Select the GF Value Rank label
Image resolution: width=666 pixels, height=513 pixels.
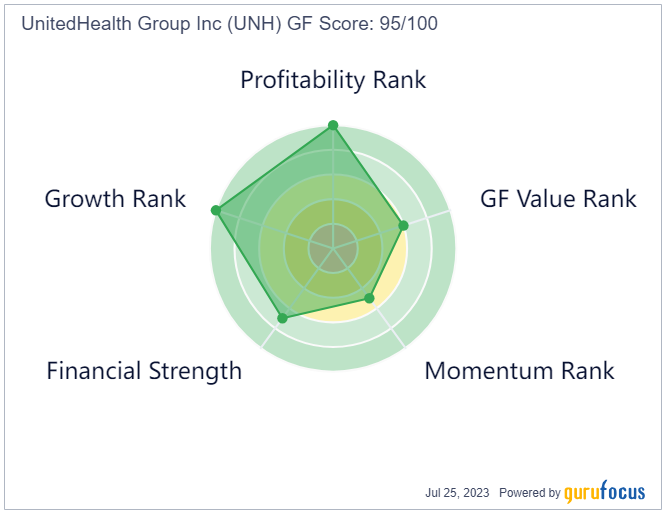coord(558,199)
